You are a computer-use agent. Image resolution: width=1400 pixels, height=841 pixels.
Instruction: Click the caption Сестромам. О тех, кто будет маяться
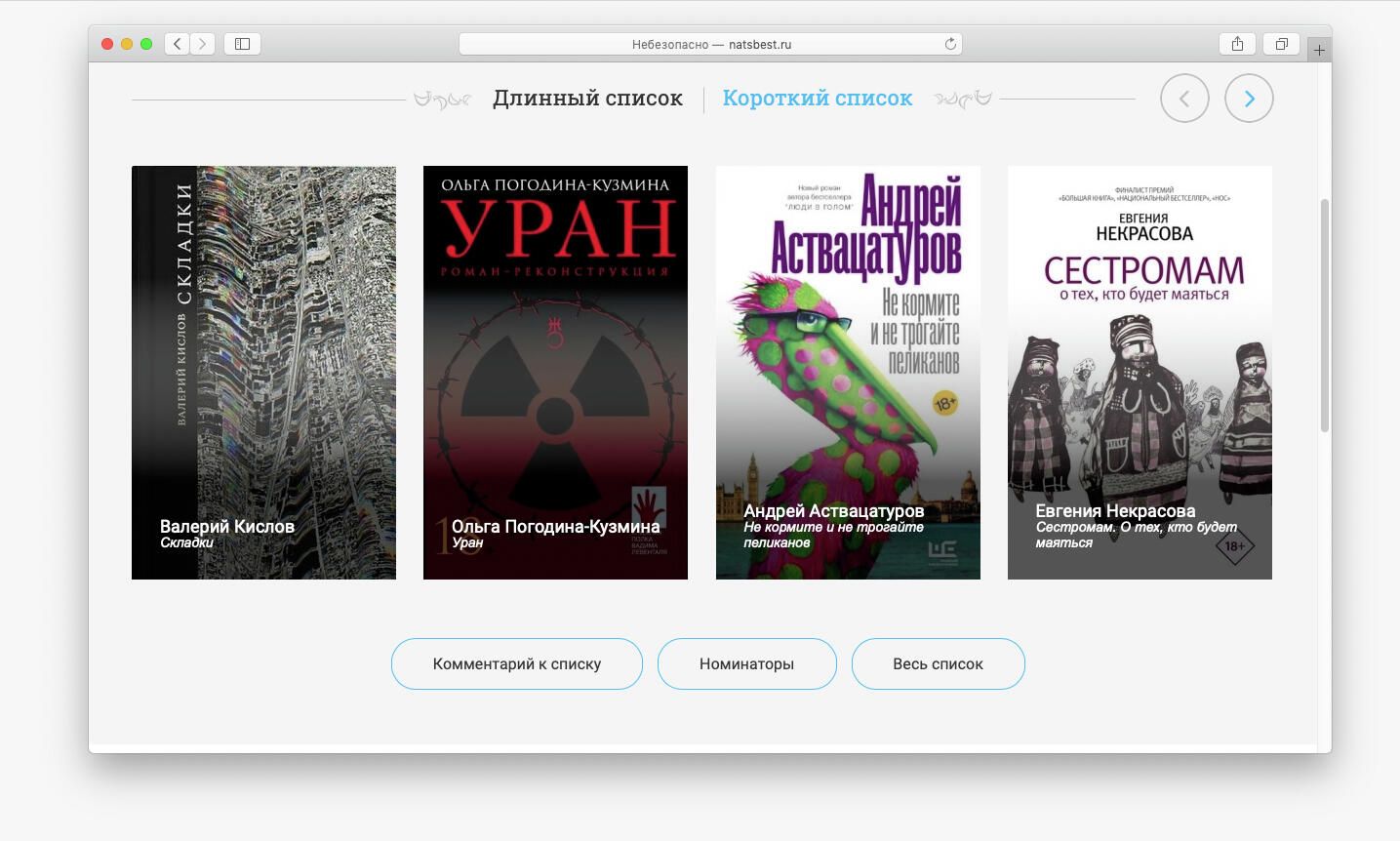pos(1136,535)
